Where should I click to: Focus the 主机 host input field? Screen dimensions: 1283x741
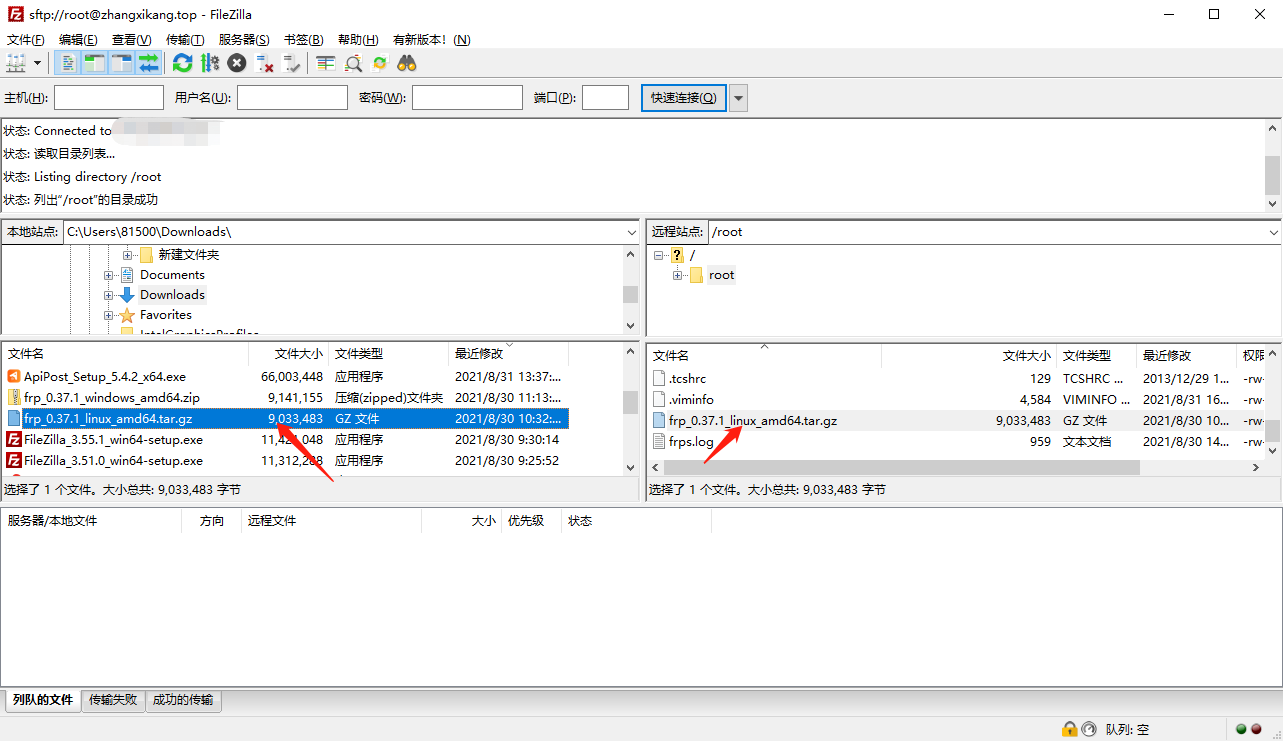[x=109, y=97]
